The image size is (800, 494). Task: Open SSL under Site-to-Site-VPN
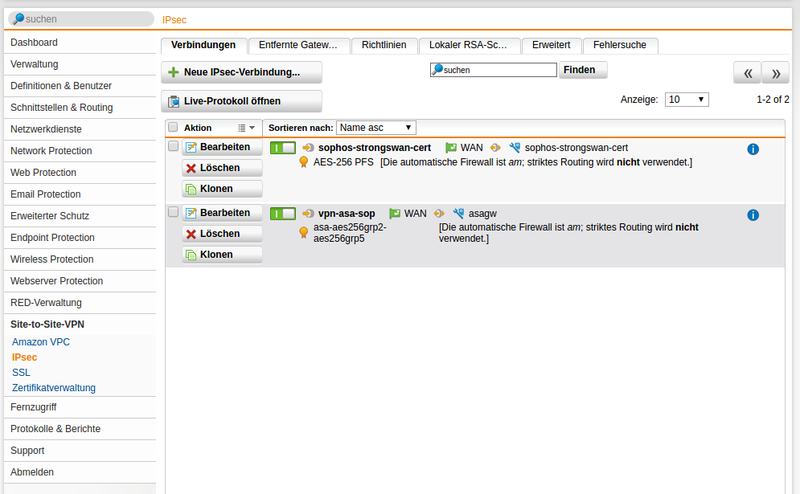pyautogui.click(x=21, y=372)
